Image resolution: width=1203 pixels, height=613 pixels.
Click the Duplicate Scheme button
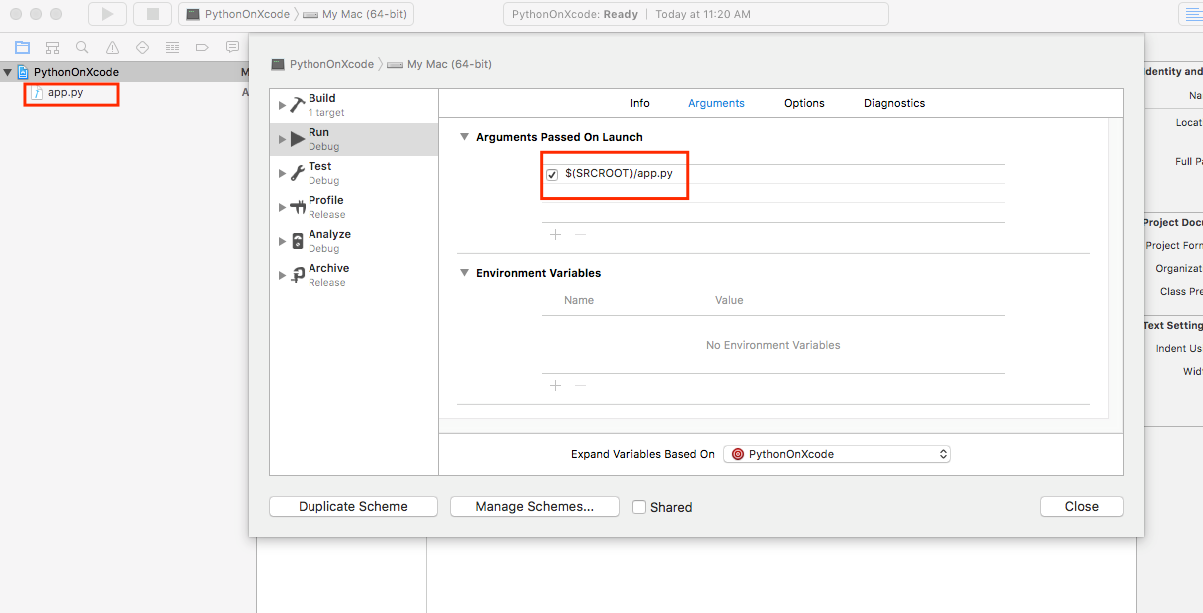coord(353,507)
